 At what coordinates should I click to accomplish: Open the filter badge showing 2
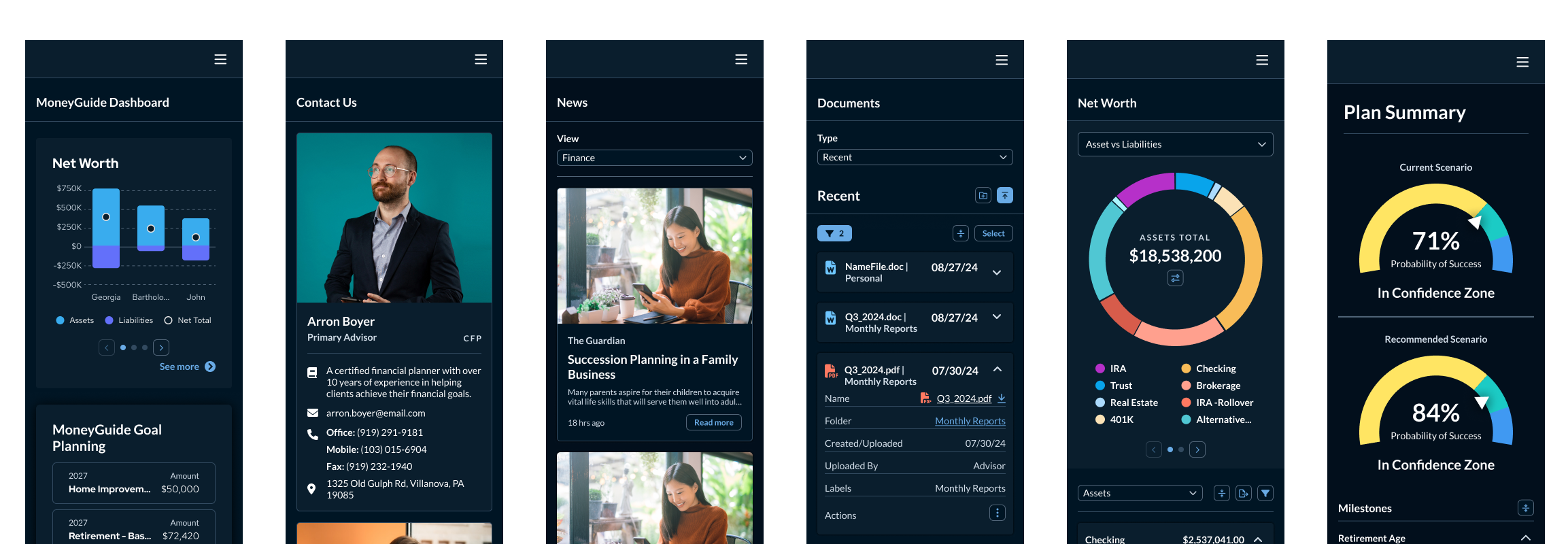tap(834, 233)
